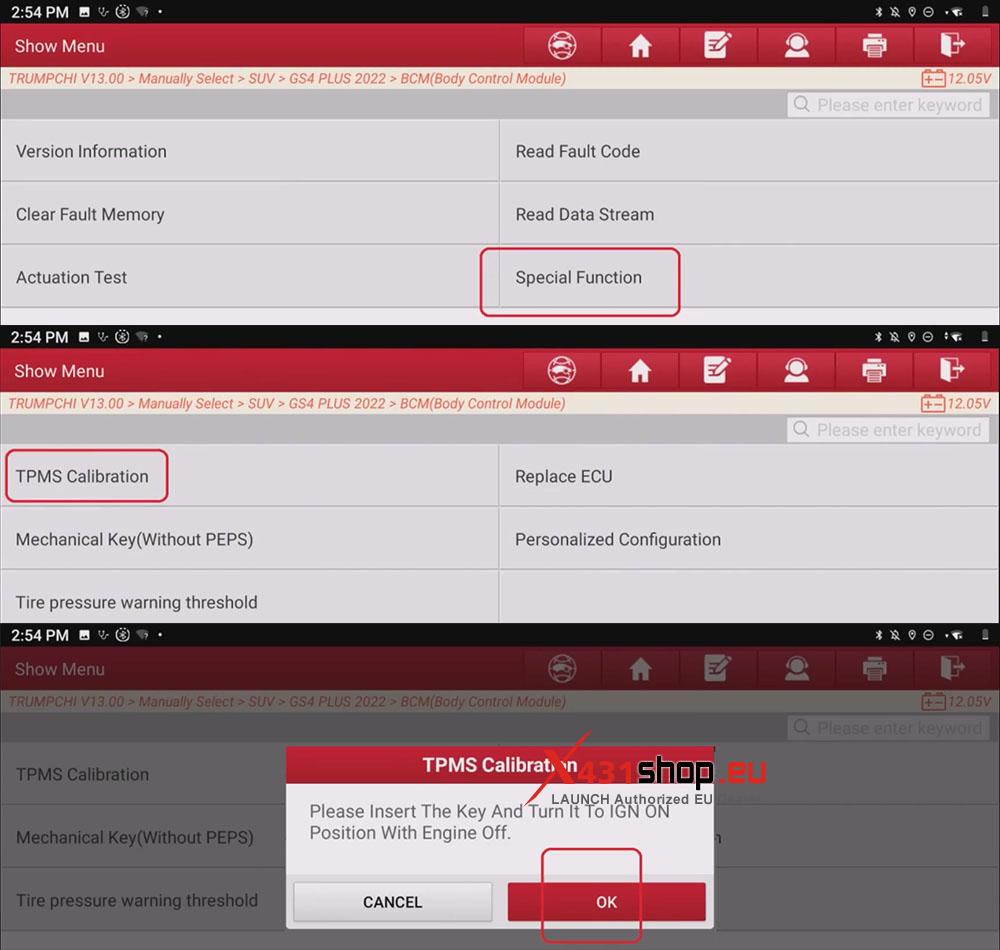The image size is (1000, 950).
Task: Tap 2:54 PM clock in top status bar
Action: pos(40,11)
